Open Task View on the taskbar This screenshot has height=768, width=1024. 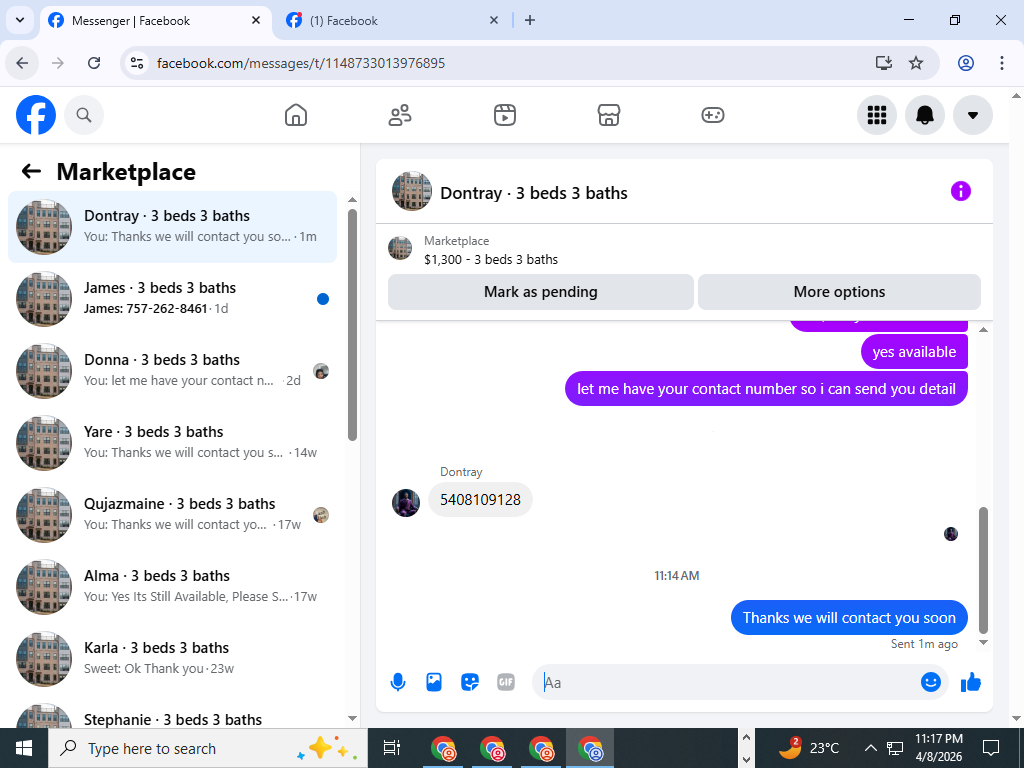(x=392, y=748)
